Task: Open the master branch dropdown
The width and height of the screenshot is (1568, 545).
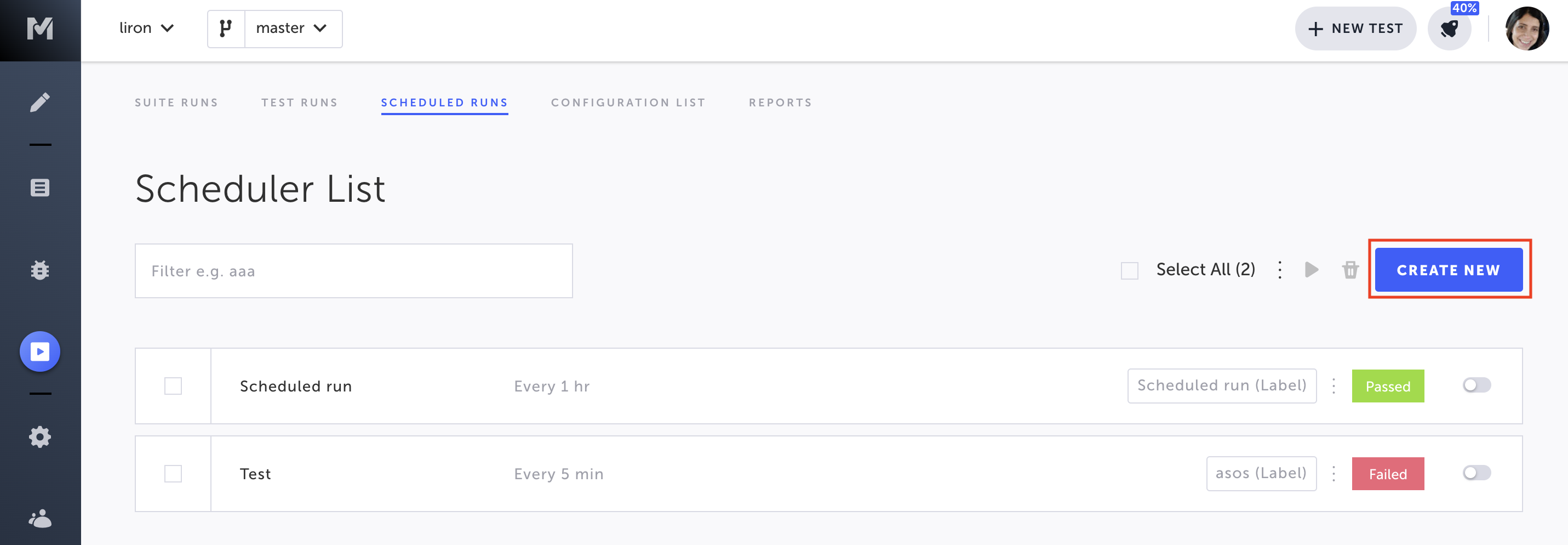Action: coord(293,29)
